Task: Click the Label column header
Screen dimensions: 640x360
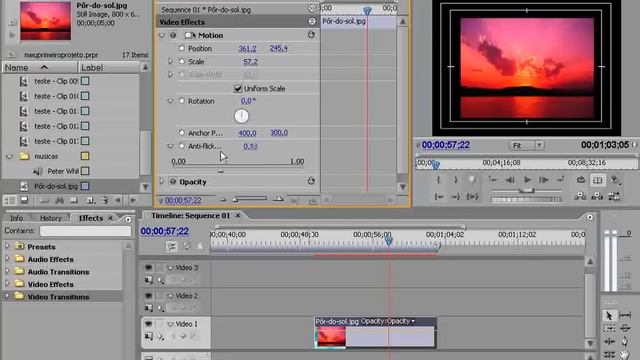Action: click(x=108, y=67)
